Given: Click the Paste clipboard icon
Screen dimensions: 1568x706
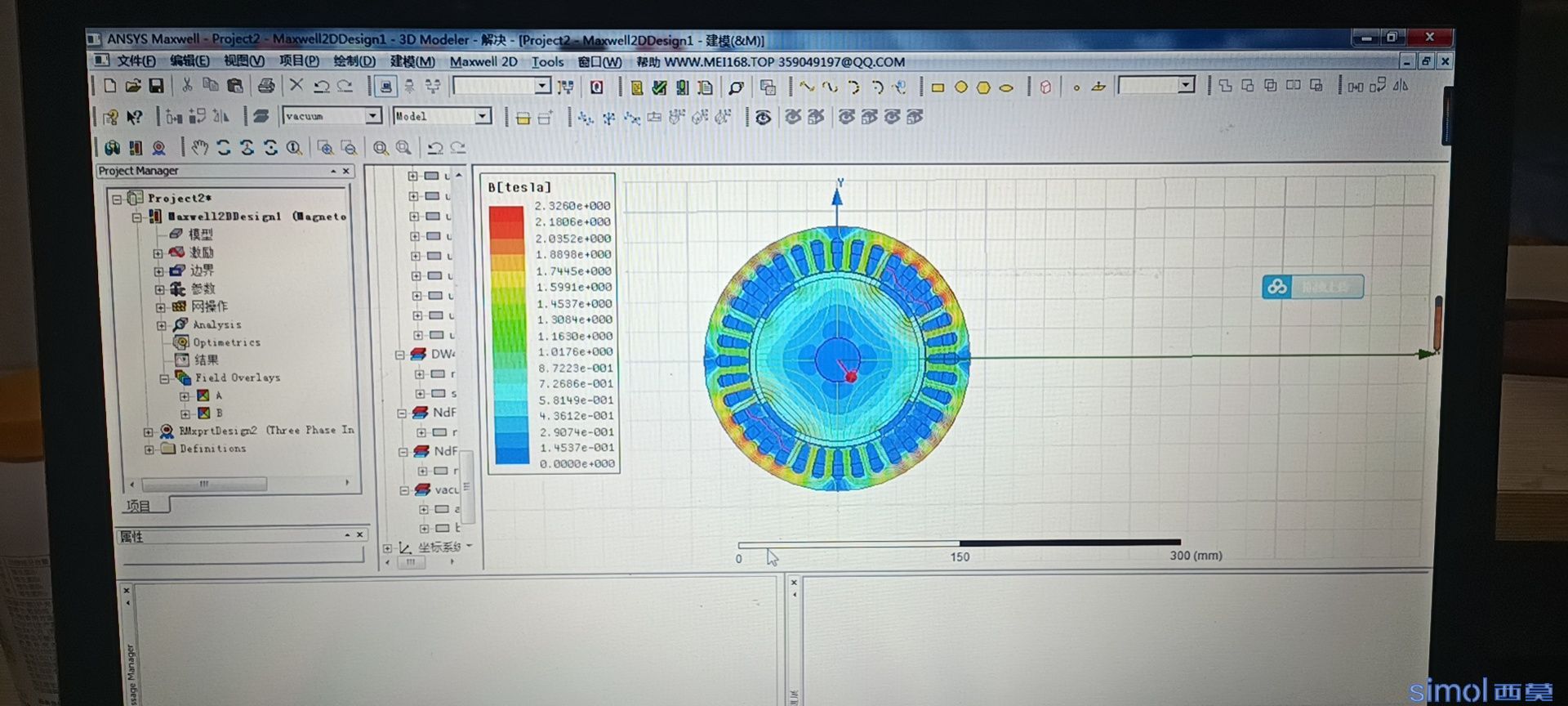Looking at the screenshot, I should point(235,85).
